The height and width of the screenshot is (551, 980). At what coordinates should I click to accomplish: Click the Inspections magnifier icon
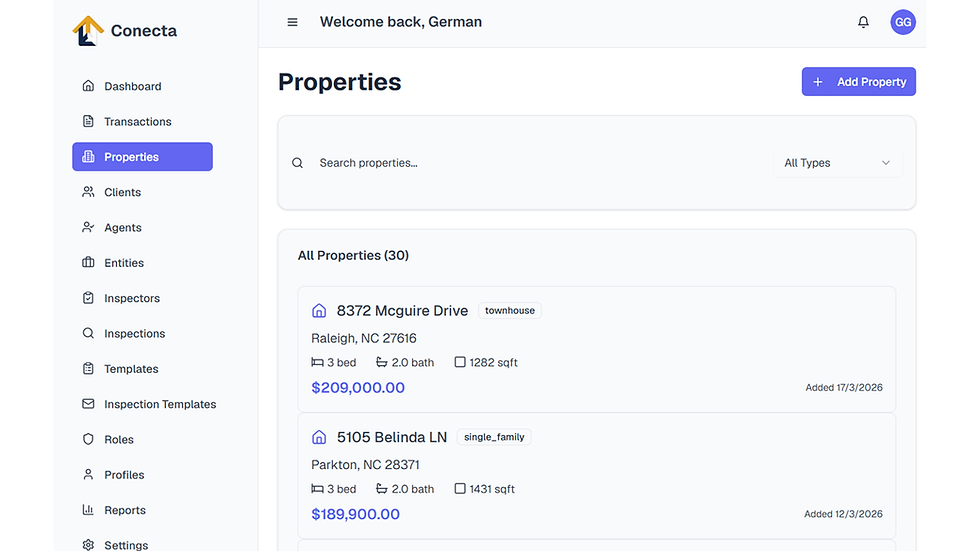coord(88,333)
